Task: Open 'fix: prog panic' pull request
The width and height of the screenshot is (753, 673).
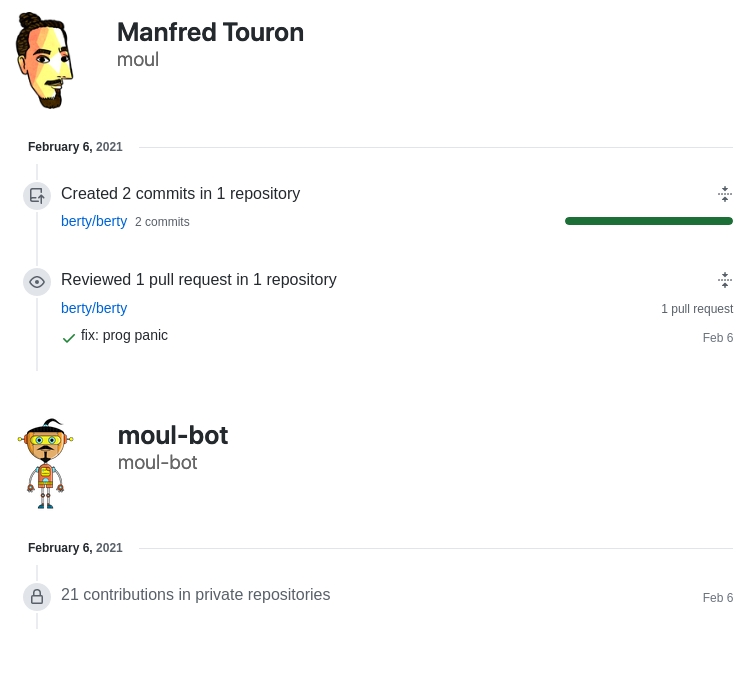Action: pyautogui.click(x=124, y=335)
